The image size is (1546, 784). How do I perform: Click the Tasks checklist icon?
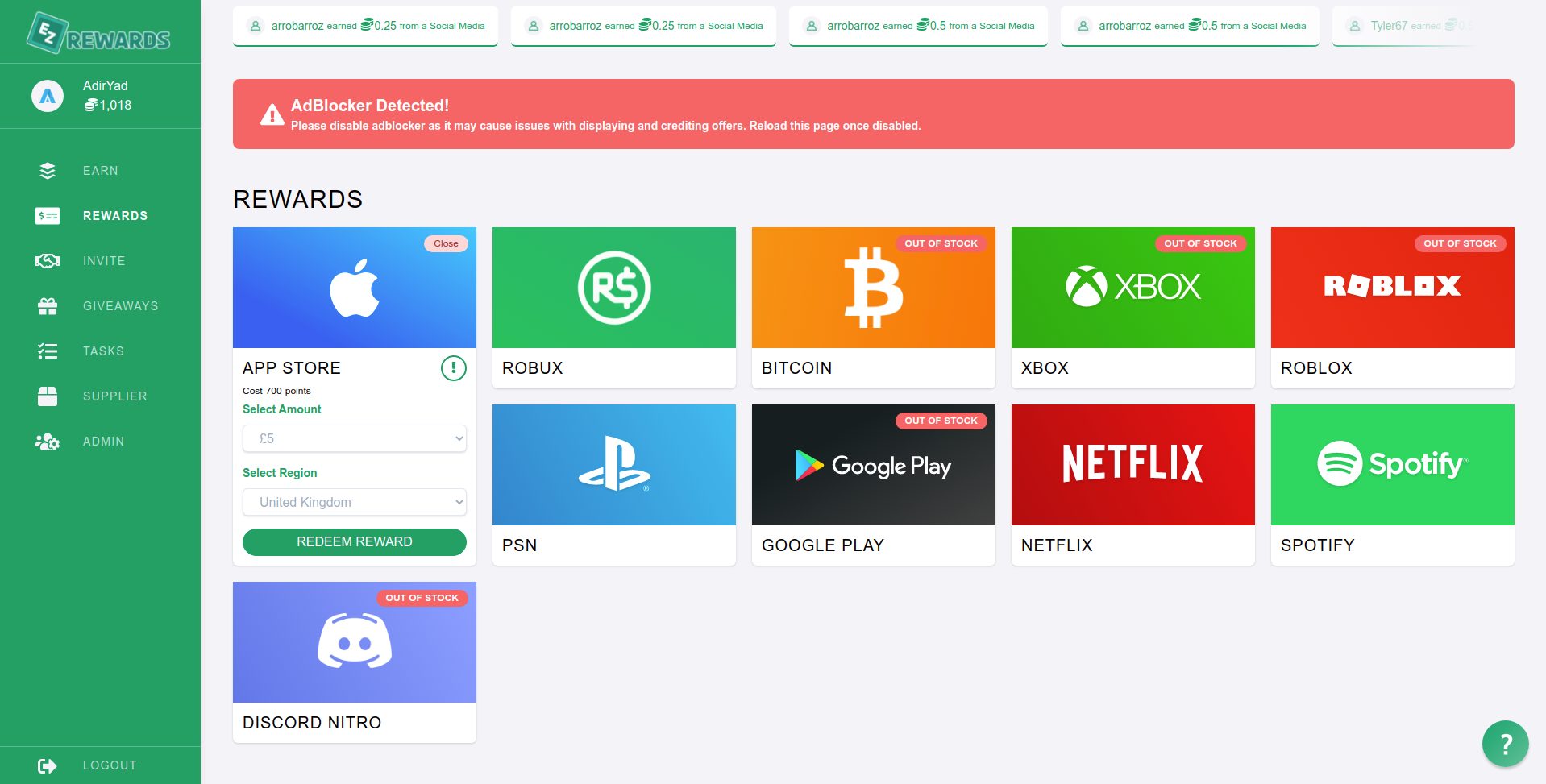[x=48, y=351]
